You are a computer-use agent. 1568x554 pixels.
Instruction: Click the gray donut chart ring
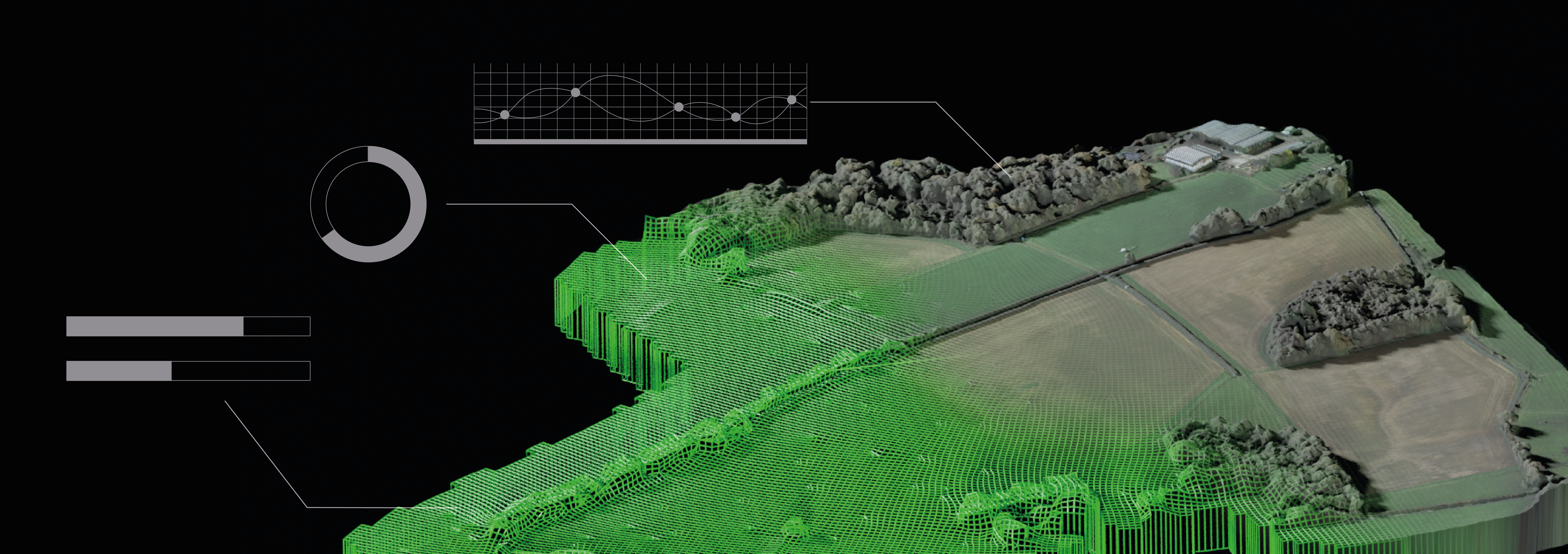pos(368,204)
